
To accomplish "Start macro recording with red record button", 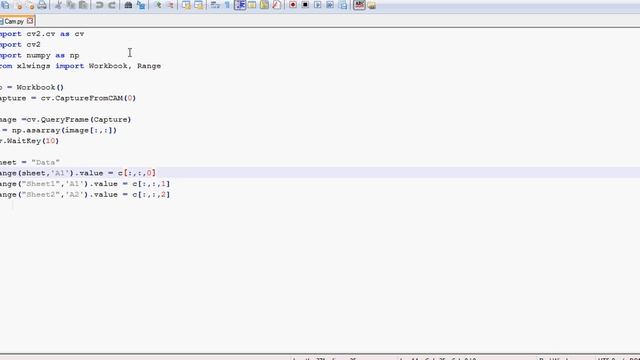I will pyautogui.click(x=293, y=5).
